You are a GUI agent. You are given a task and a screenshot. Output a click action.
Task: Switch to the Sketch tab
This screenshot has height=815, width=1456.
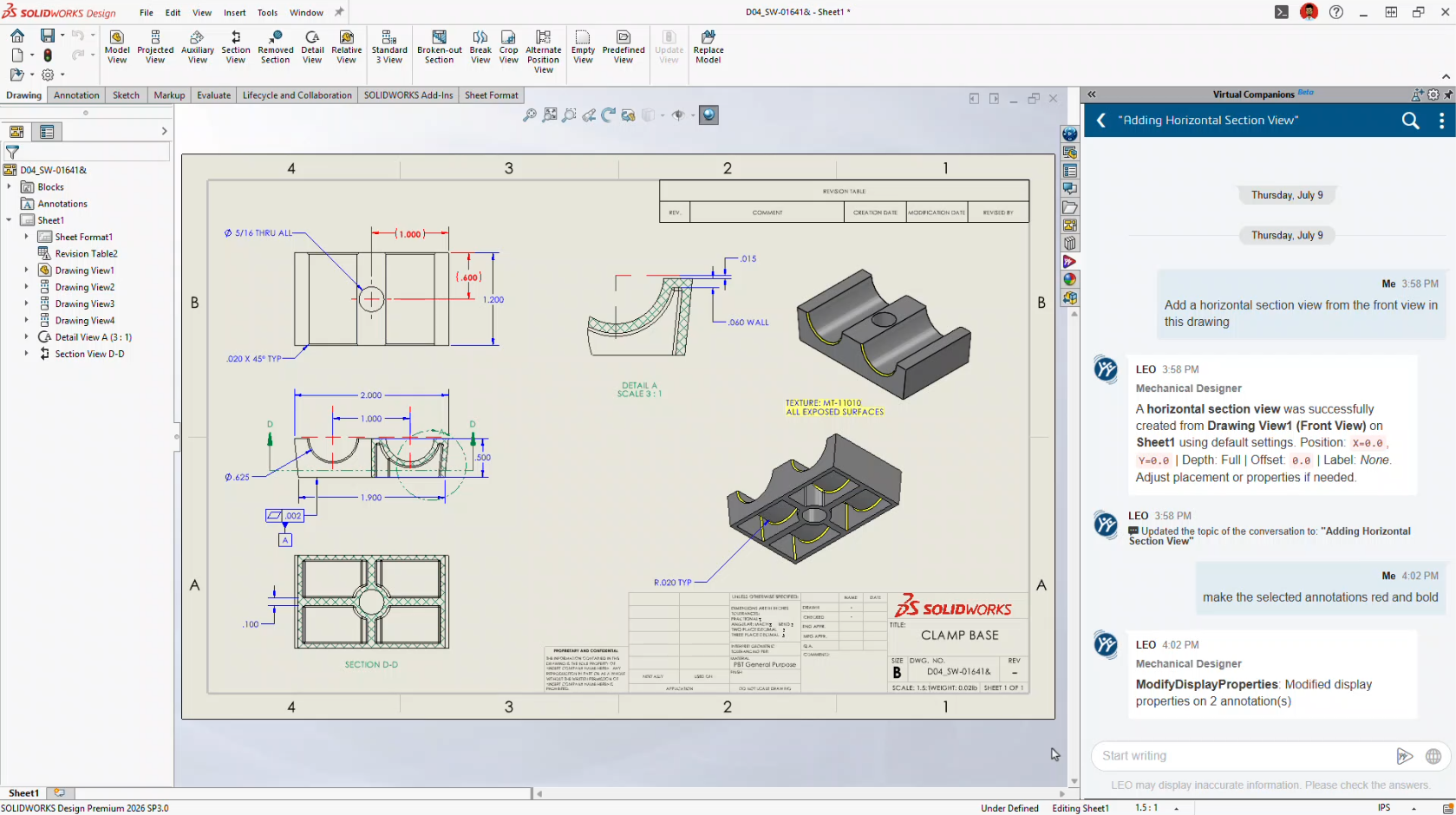tap(126, 95)
